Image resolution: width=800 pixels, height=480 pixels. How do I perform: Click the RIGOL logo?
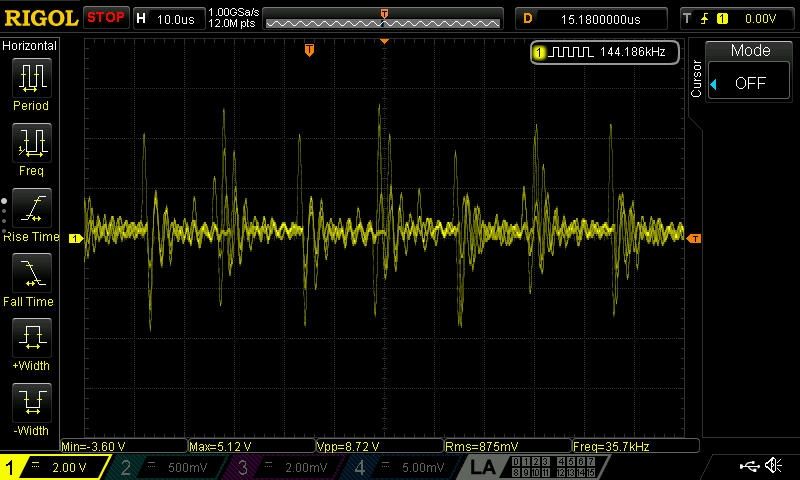coord(41,18)
